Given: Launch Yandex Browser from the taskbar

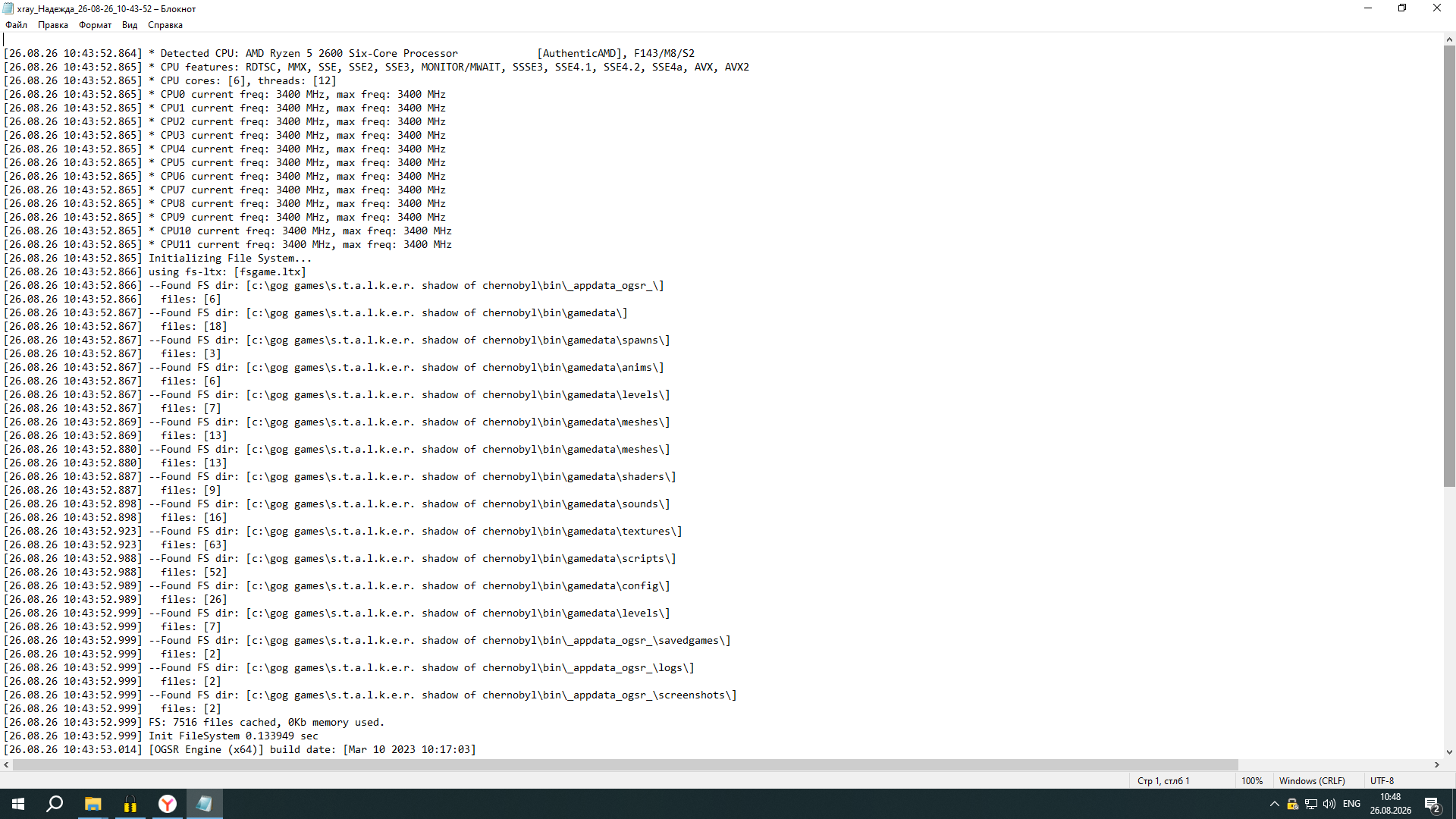Looking at the screenshot, I should (168, 804).
